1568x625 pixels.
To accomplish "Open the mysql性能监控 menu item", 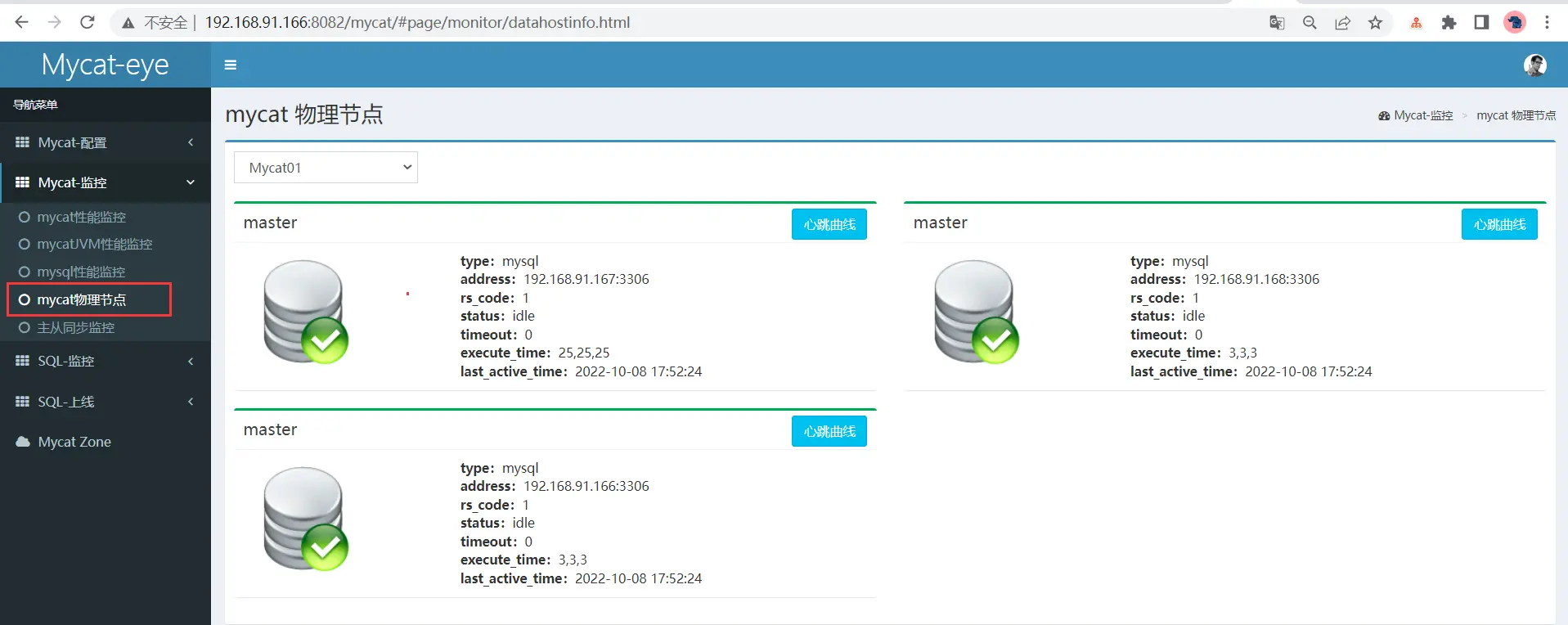I will (x=81, y=272).
